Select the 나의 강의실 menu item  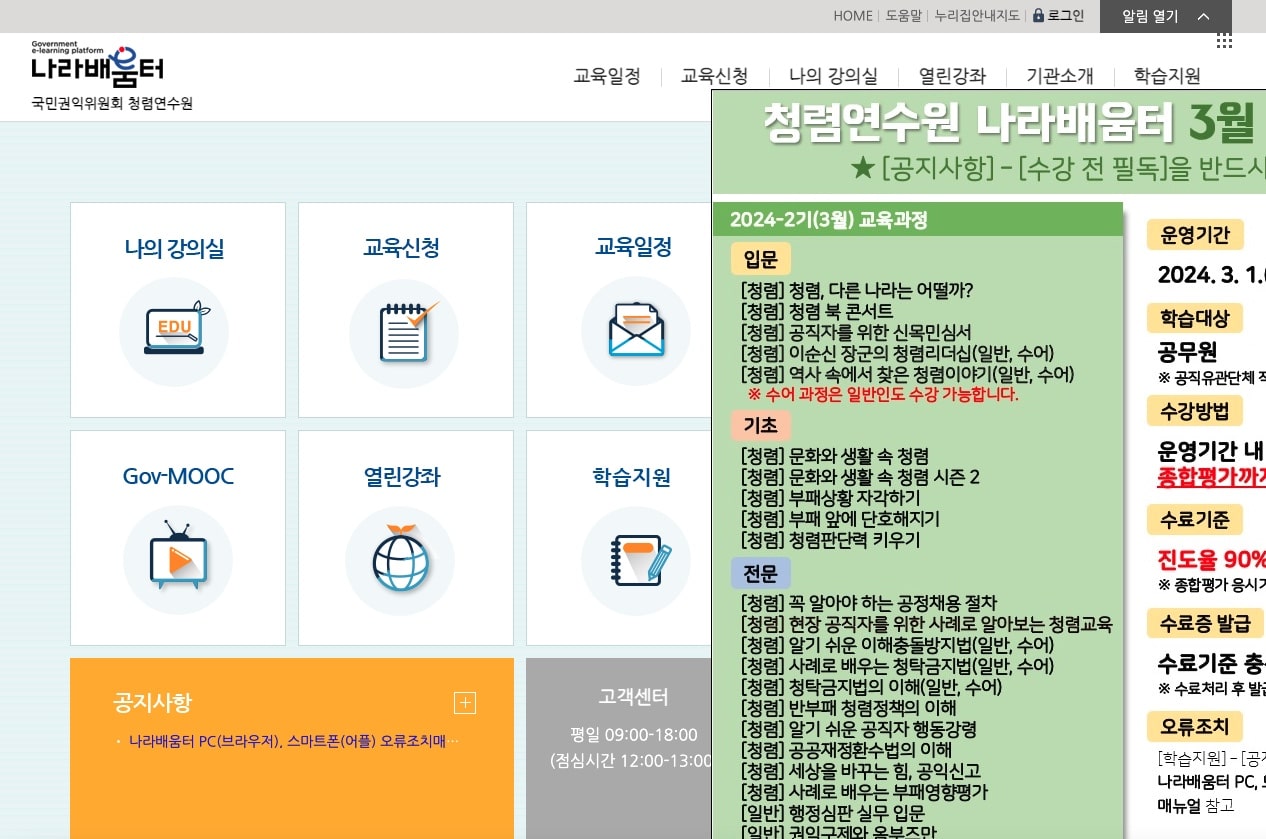point(835,75)
